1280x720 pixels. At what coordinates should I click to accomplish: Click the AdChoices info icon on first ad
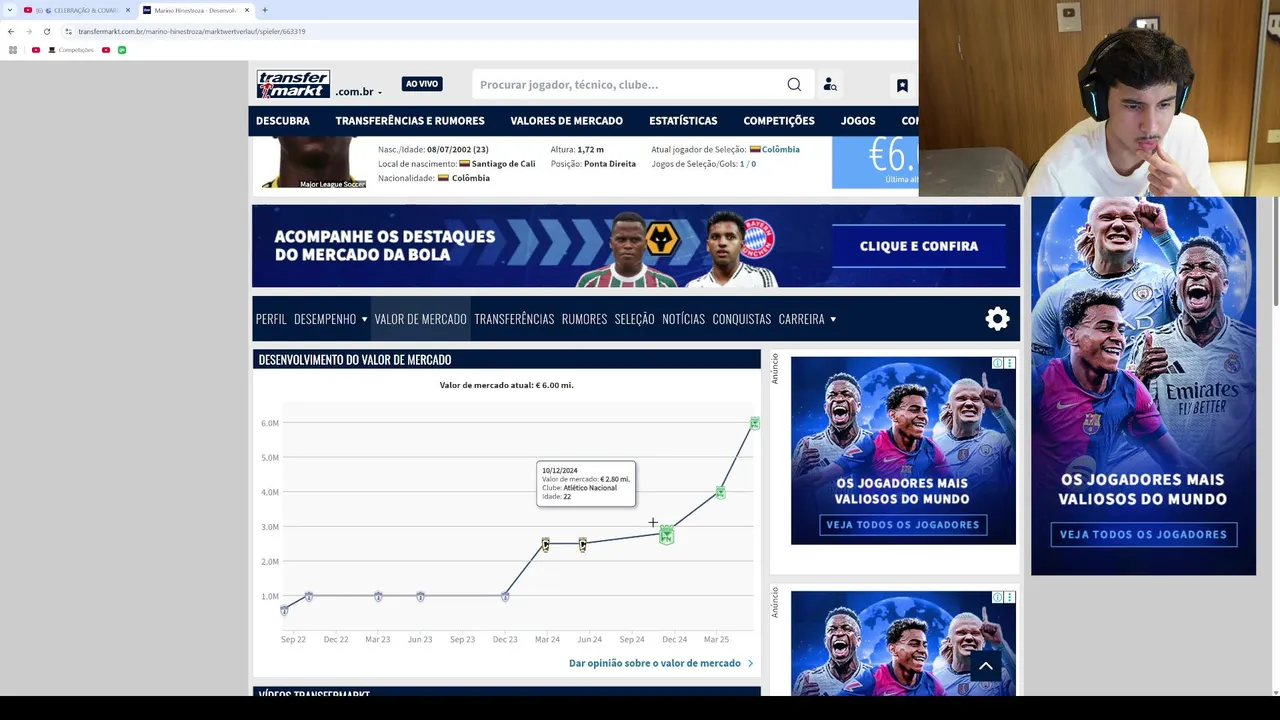(x=997, y=363)
